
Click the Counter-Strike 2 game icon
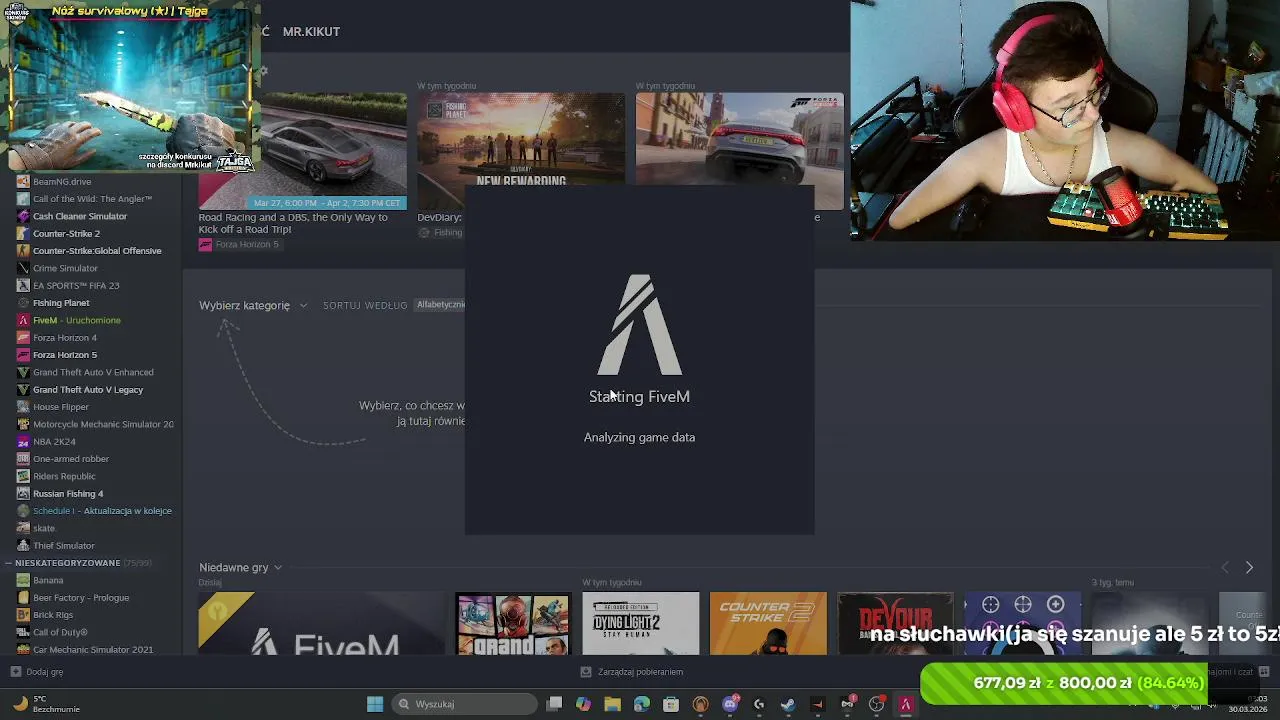tap(23, 234)
